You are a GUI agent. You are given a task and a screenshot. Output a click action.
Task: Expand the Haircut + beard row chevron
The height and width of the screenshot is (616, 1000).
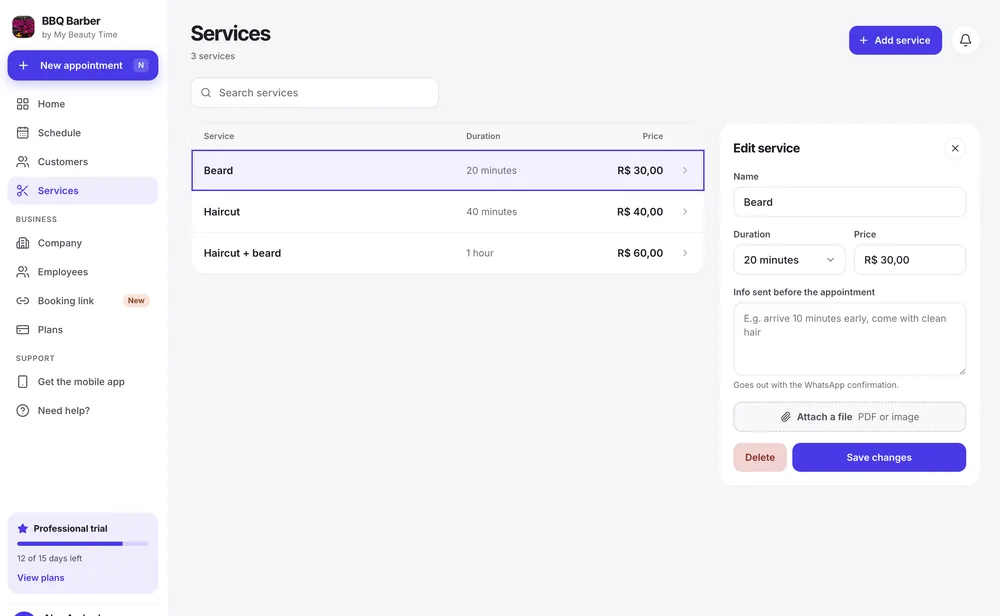click(685, 253)
